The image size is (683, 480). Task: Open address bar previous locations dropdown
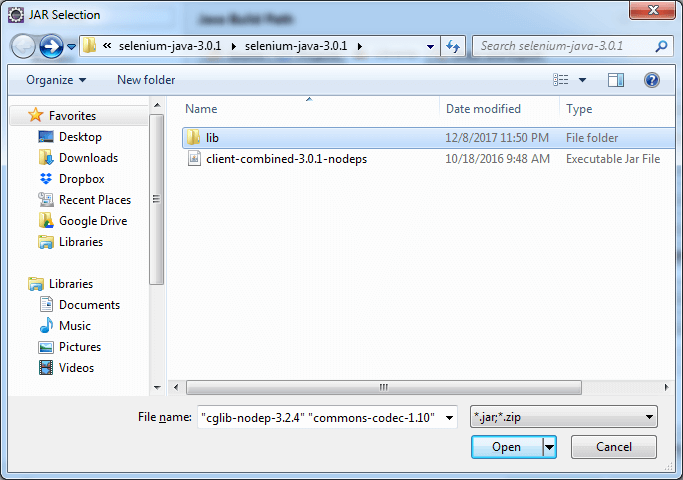(x=430, y=46)
